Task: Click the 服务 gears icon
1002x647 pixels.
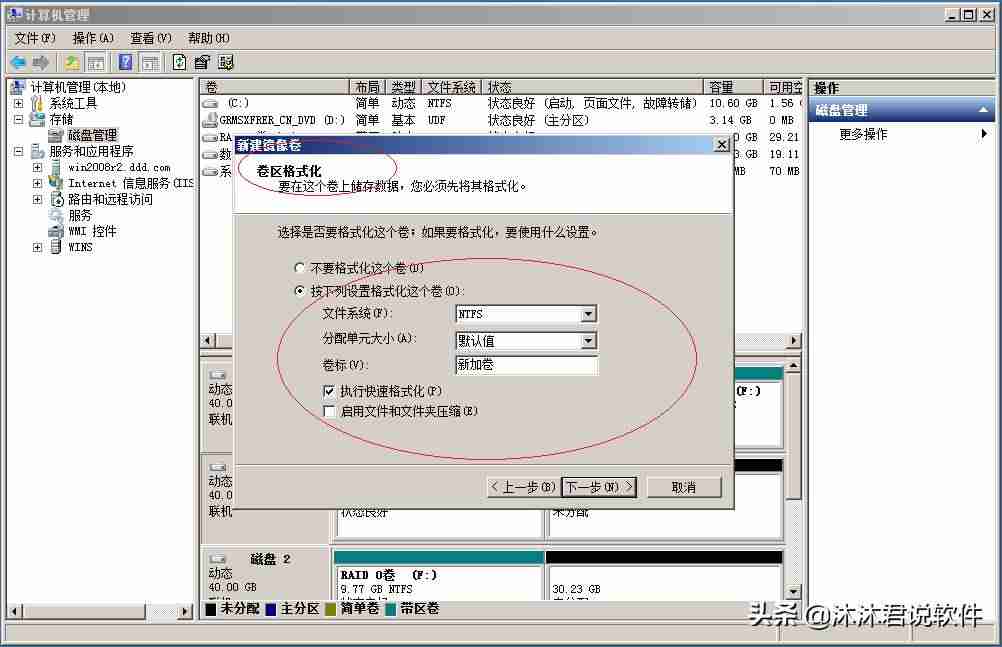Action: [56, 215]
